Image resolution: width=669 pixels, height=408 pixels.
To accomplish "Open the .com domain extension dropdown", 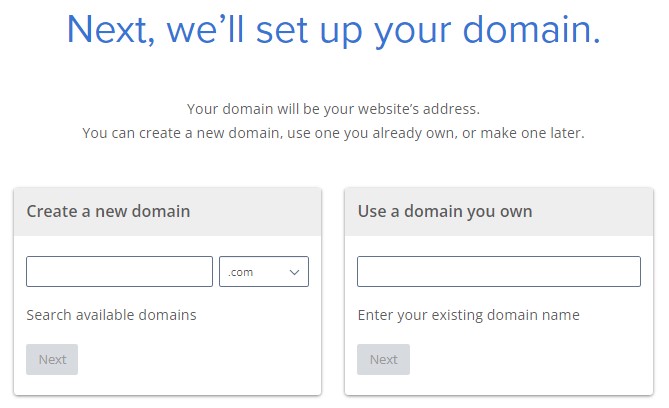I will click(264, 272).
